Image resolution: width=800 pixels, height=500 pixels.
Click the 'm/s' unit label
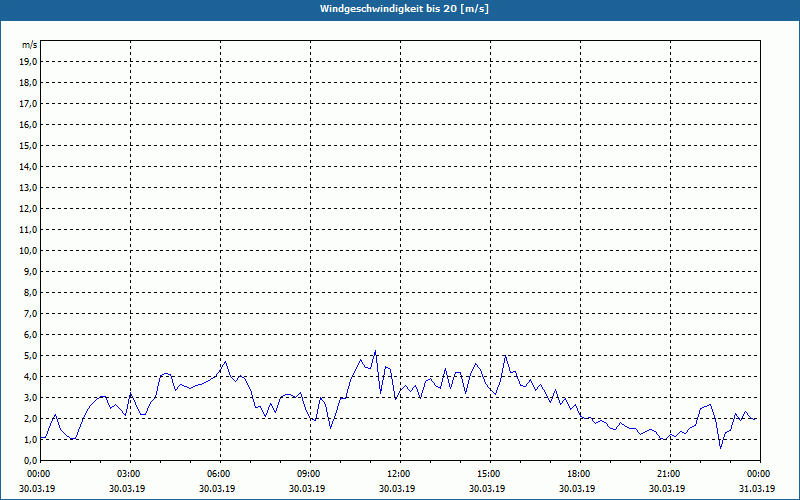pos(29,45)
